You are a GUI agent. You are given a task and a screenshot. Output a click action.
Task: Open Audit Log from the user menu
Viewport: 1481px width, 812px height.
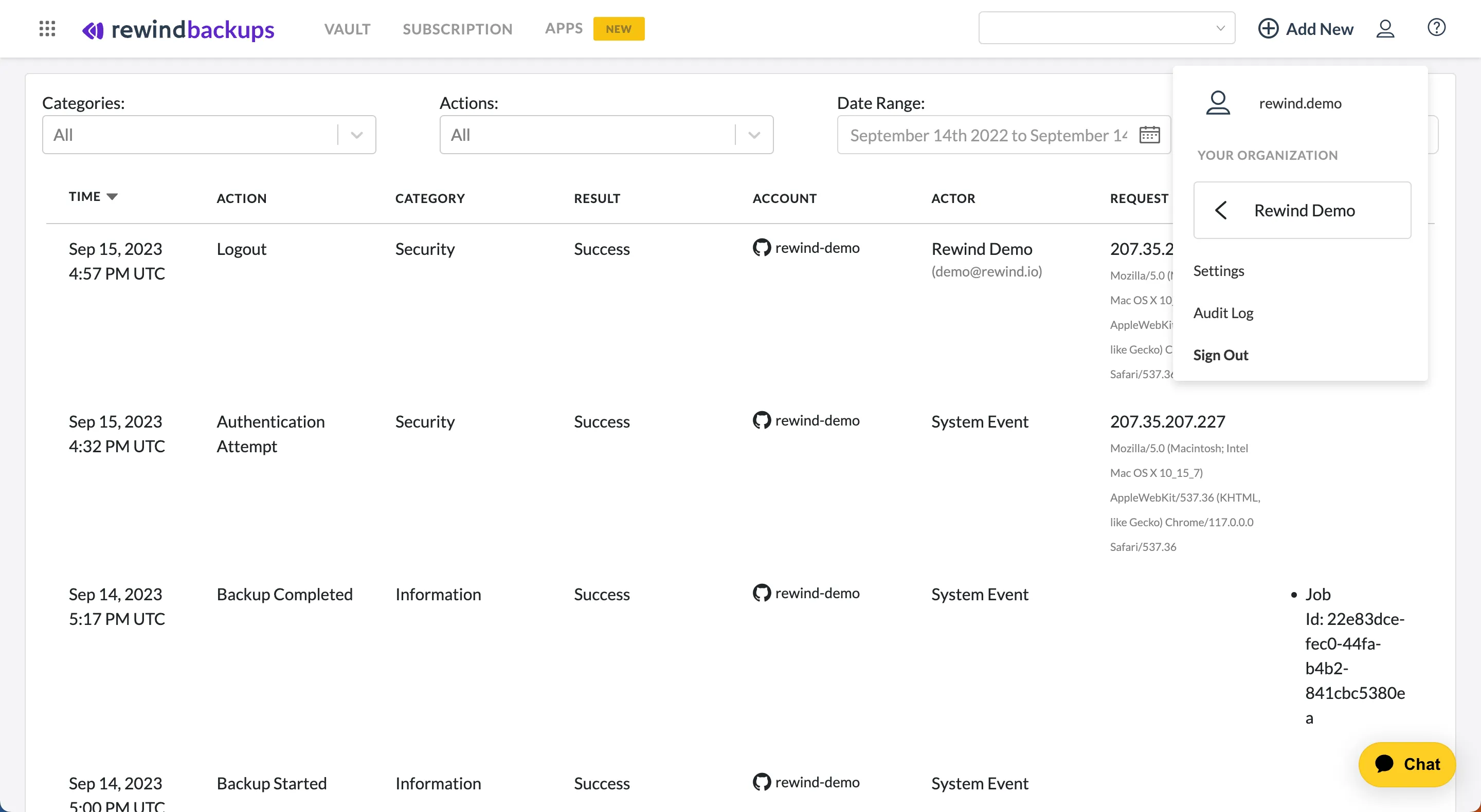[1223, 312]
